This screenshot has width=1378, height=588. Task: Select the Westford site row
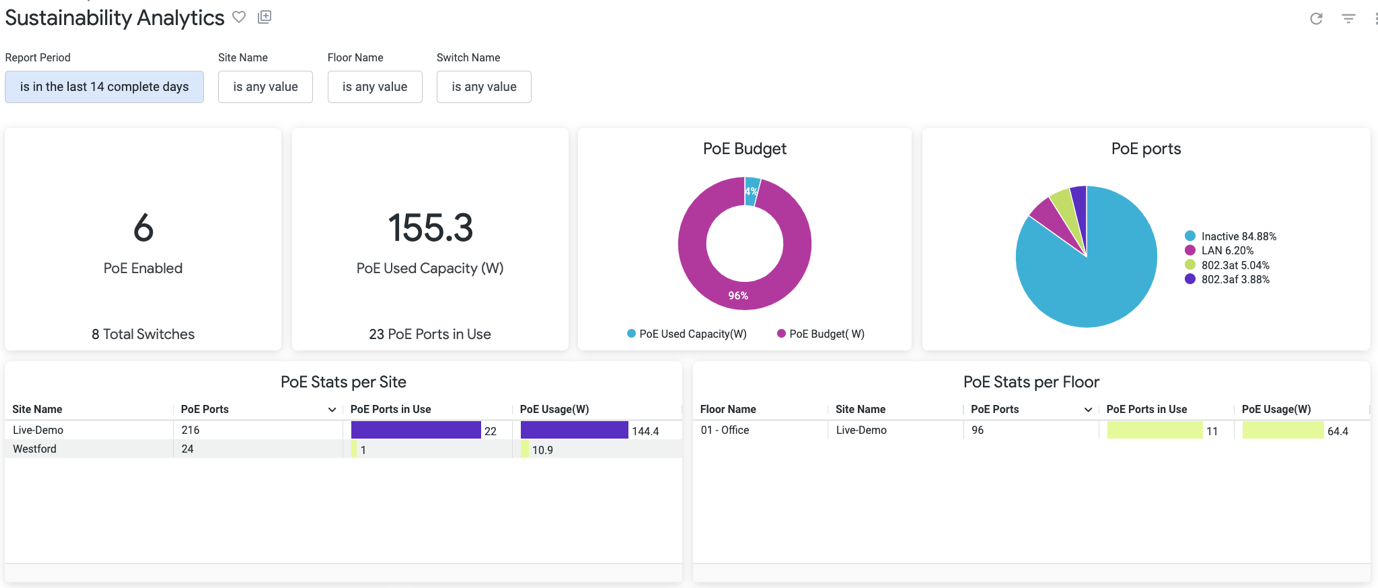coord(35,449)
